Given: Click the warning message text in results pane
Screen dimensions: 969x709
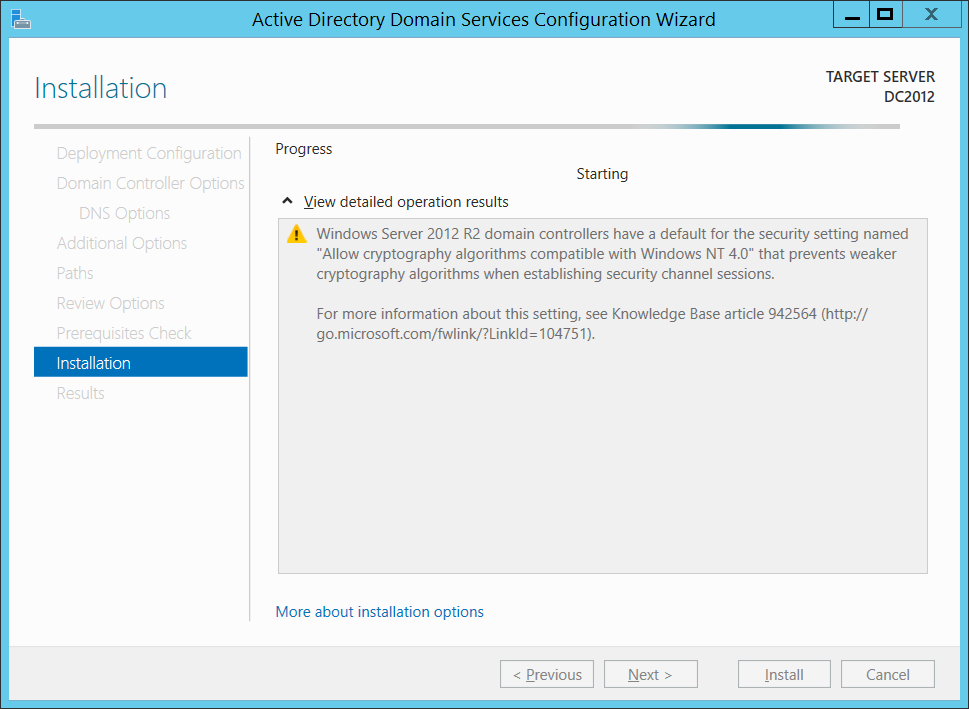Looking at the screenshot, I should (611, 284).
